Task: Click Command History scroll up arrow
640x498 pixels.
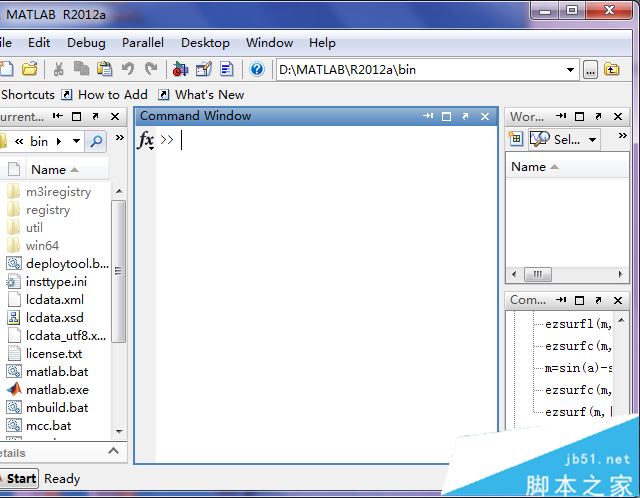Action: pos(621,320)
